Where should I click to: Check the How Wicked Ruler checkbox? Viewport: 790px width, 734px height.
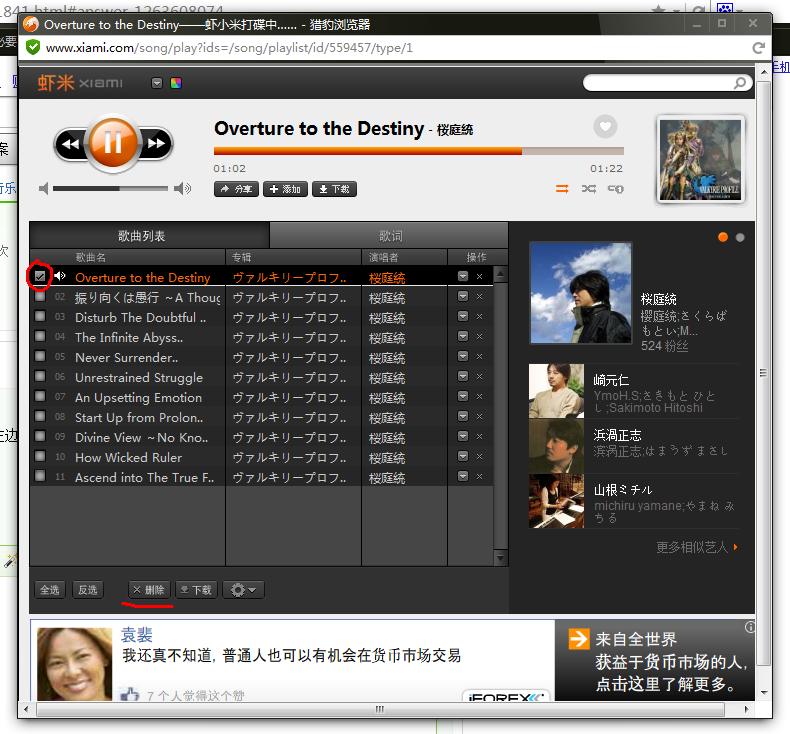40,456
